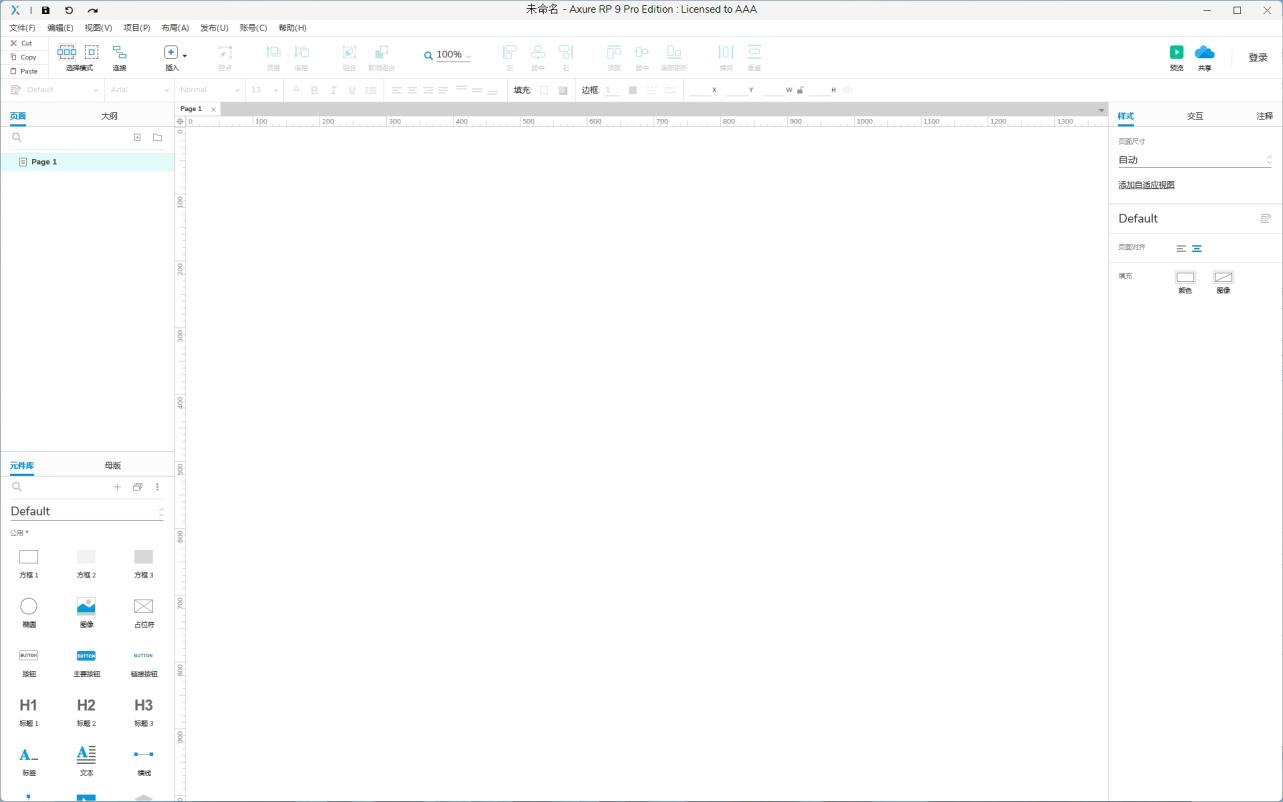The image size is (1283, 802).
Task: Click the Preview (预览) play icon
Action: click(1176, 52)
